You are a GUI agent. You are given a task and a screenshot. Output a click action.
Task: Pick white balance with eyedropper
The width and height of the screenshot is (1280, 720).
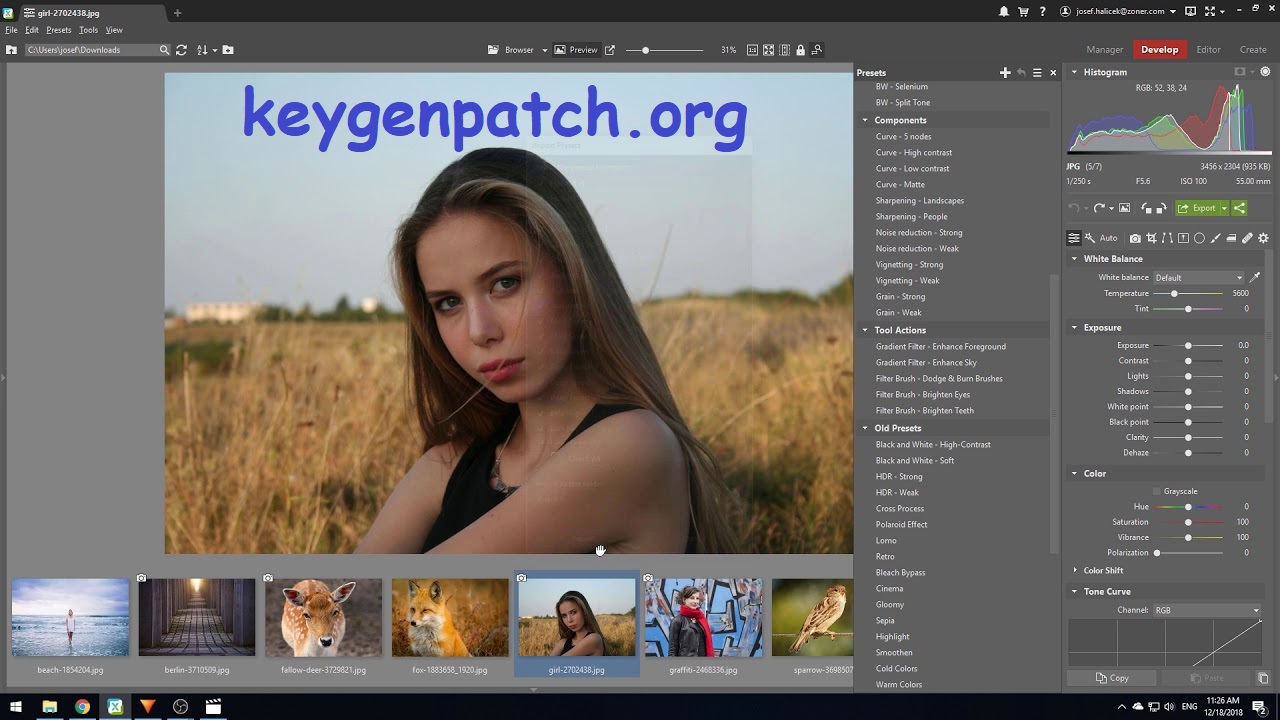click(x=1255, y=277)
